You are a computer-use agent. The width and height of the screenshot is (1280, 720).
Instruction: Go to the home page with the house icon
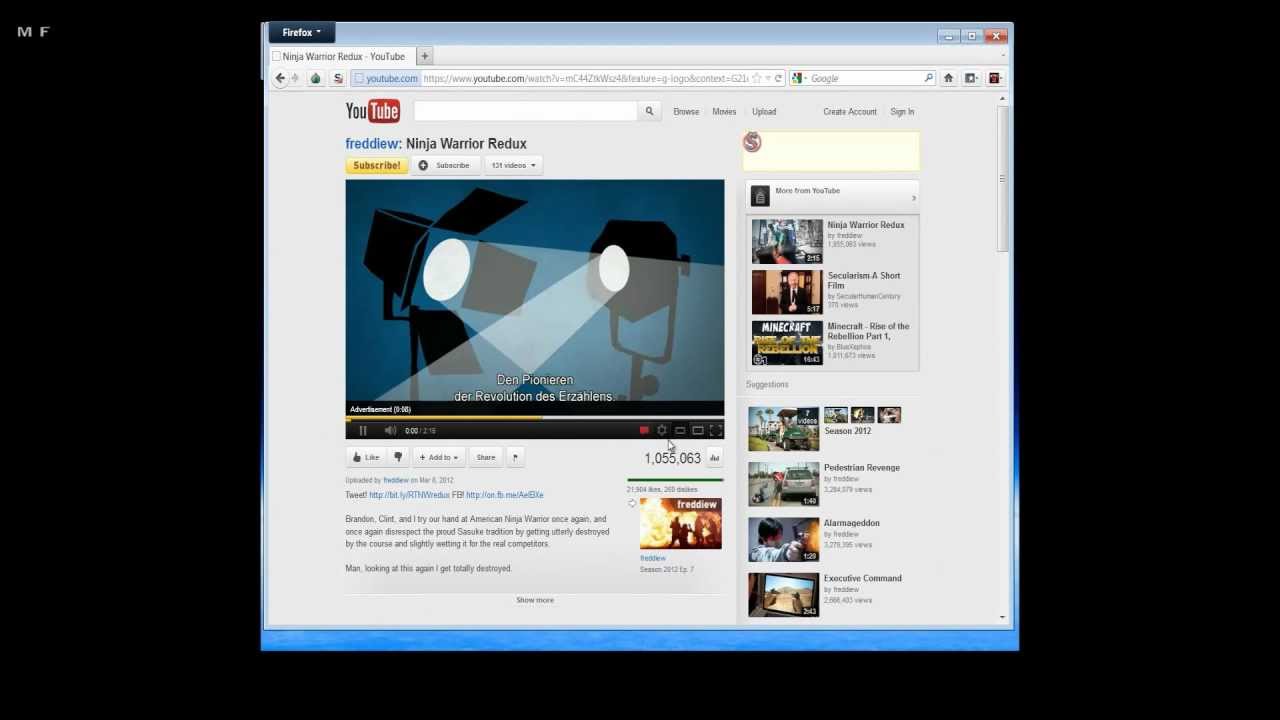point(949,78)
